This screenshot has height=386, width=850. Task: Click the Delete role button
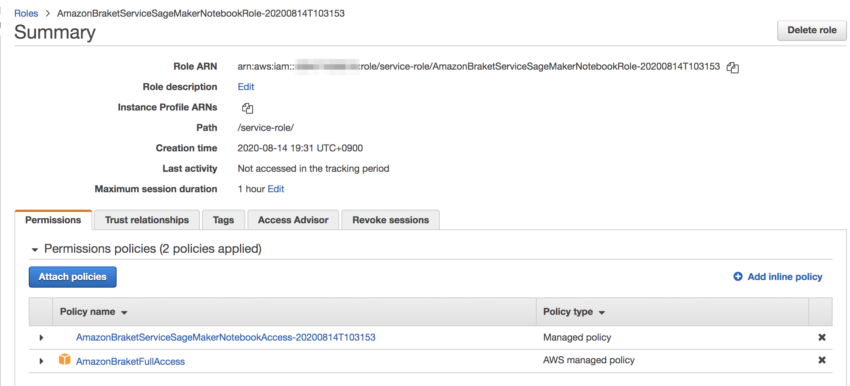(x=812, y=30)
